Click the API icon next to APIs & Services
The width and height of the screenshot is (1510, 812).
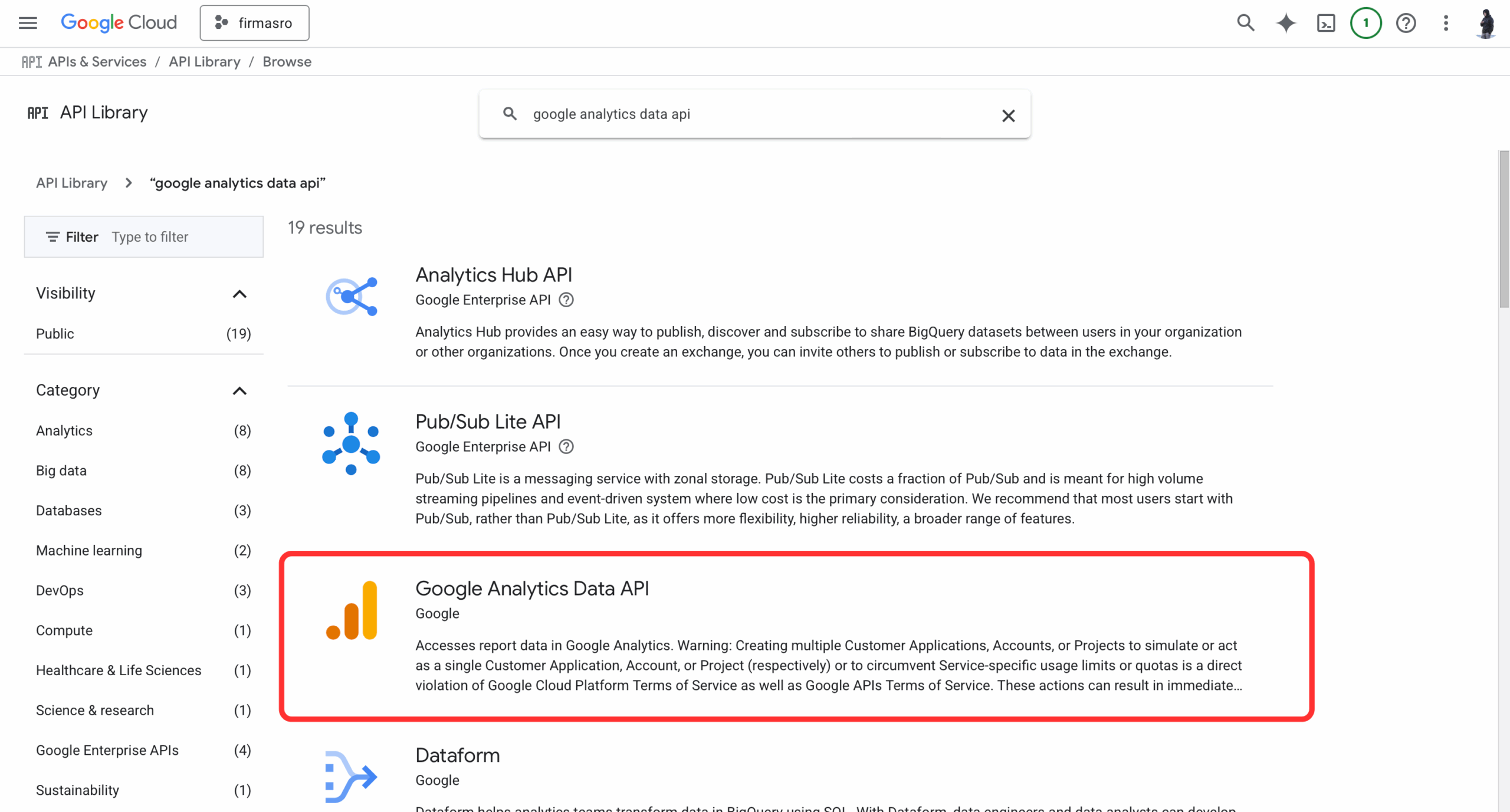click(31, 62)
